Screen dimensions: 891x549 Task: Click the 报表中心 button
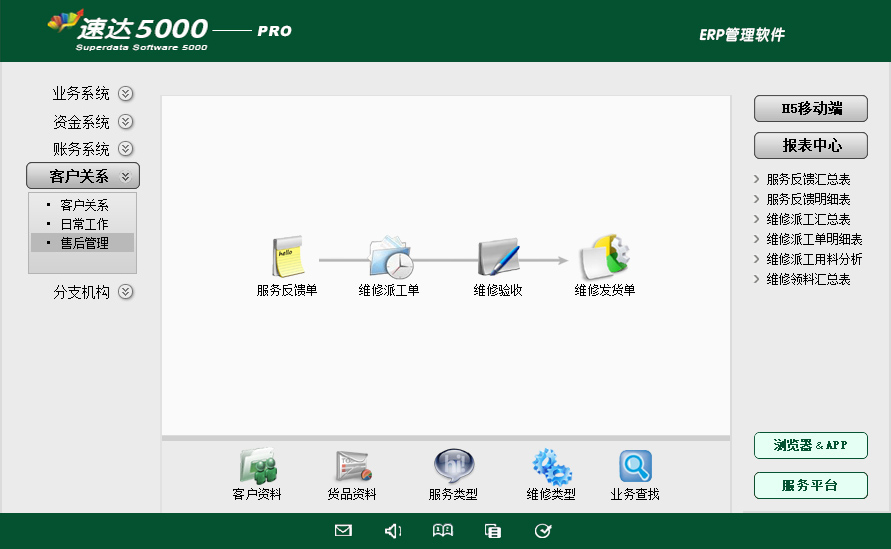click(x=811, y=145)
